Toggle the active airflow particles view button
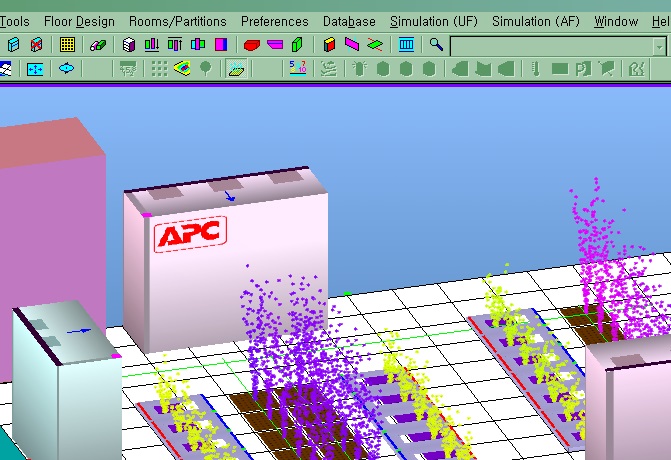The height and width of the screenshot is (460, 671). point(236,68)
